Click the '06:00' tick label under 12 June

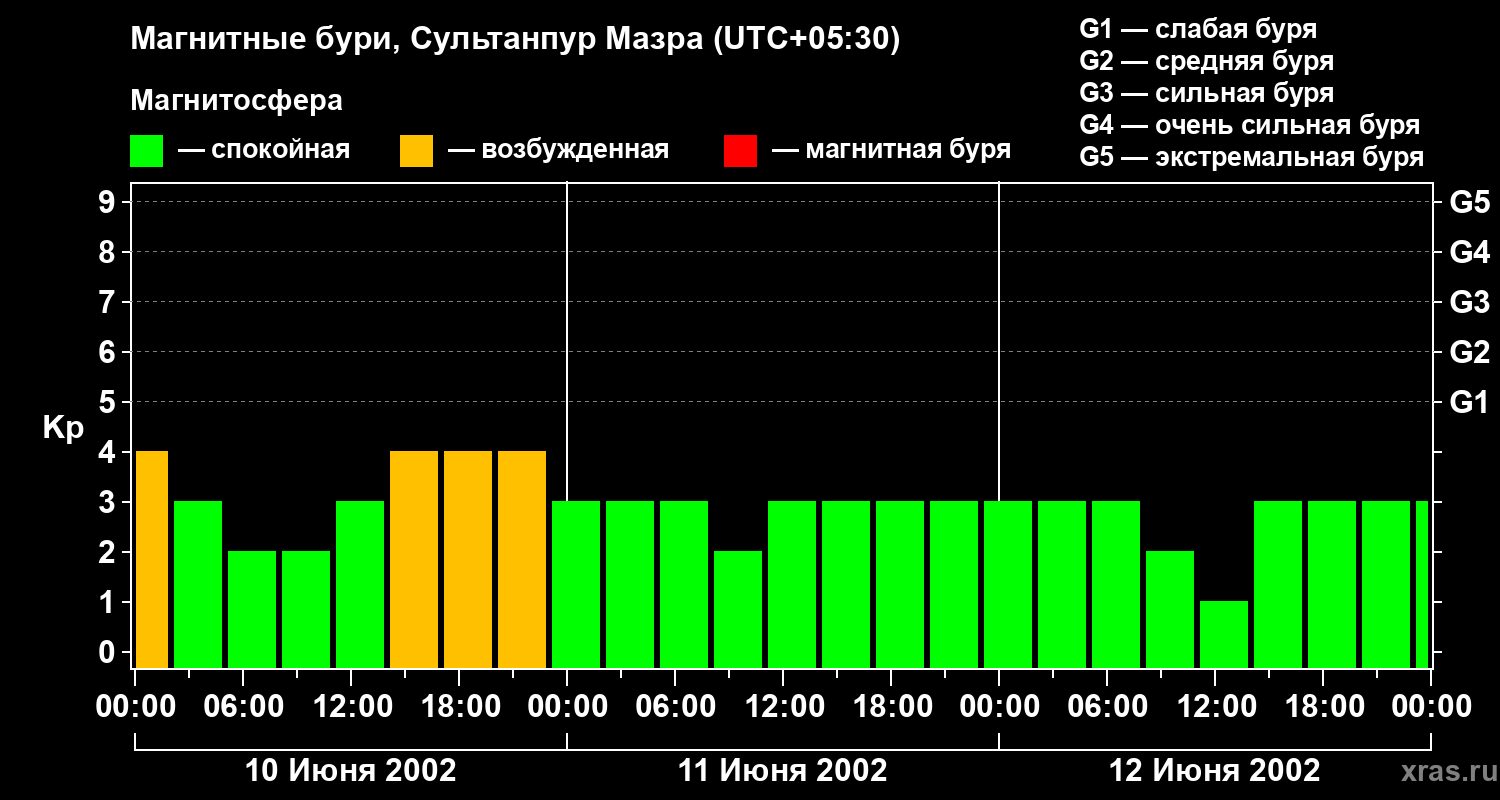click(1107, 707)
